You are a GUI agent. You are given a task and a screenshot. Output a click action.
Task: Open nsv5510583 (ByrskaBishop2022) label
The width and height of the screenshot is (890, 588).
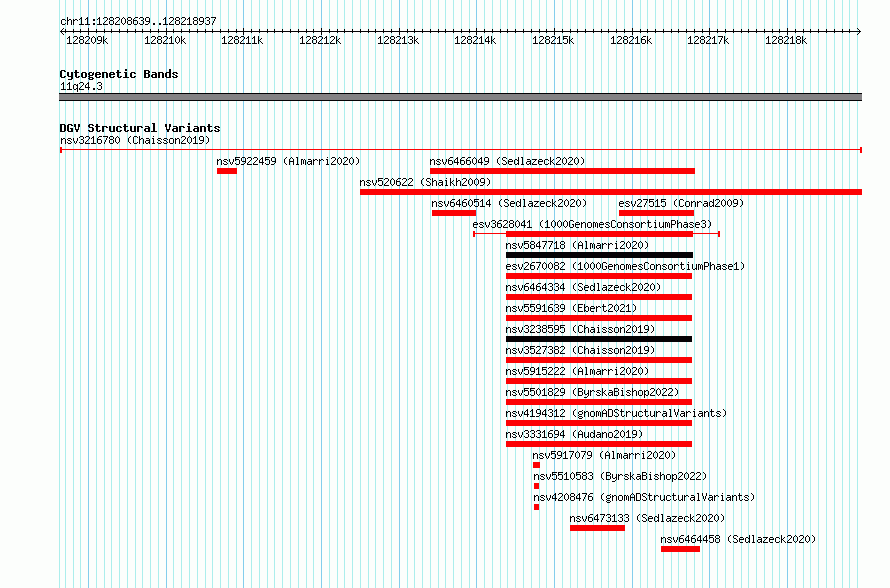click(620, 476)
